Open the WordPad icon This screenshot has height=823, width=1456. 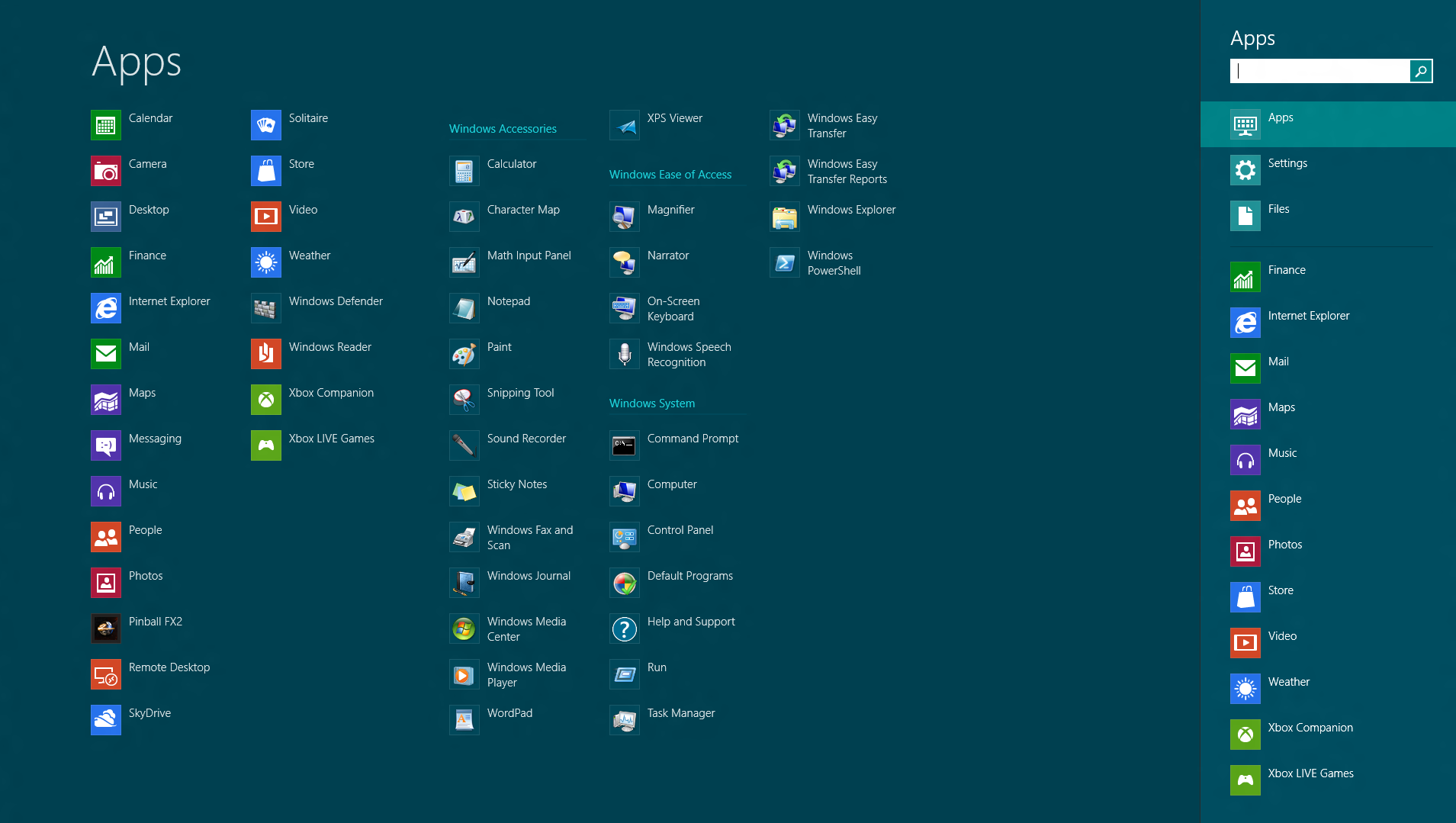tap(464, 720)
